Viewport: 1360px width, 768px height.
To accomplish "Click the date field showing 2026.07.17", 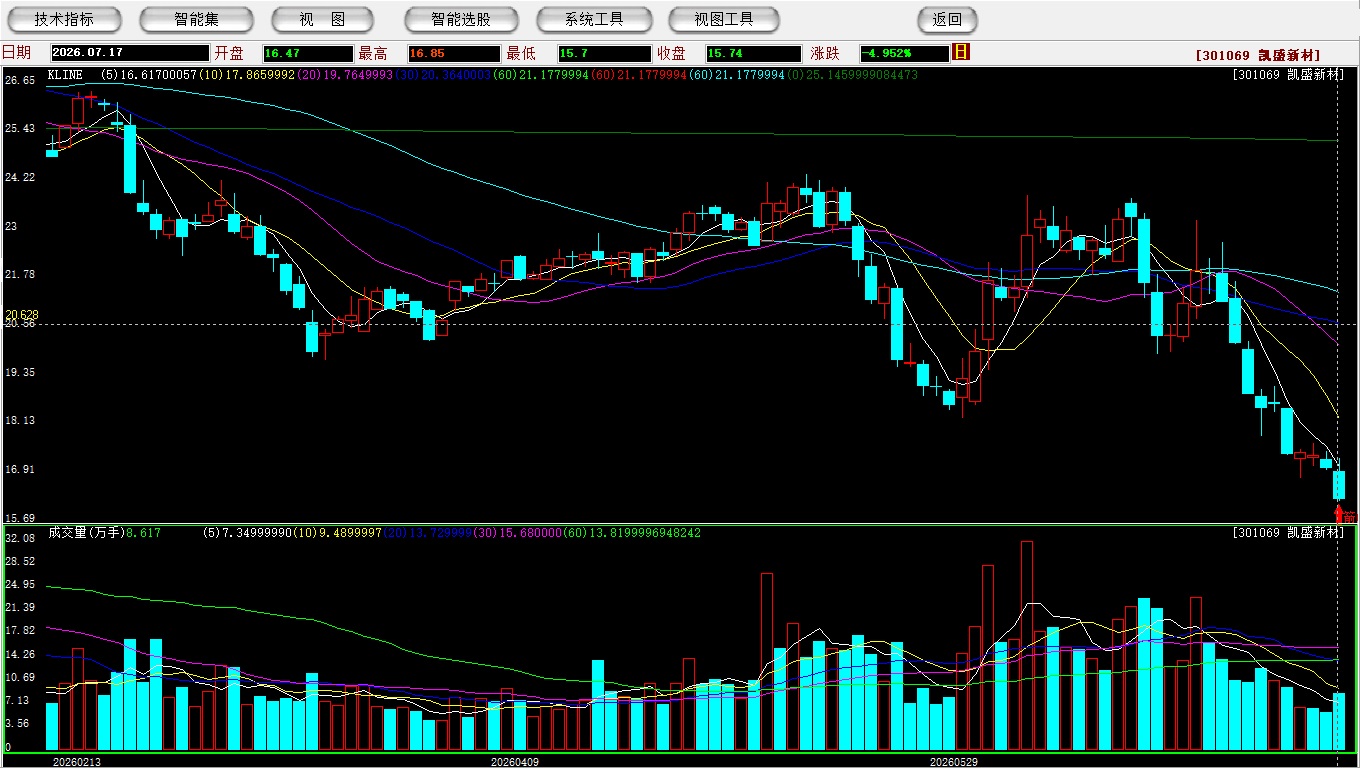I will (x=129, y=53).
